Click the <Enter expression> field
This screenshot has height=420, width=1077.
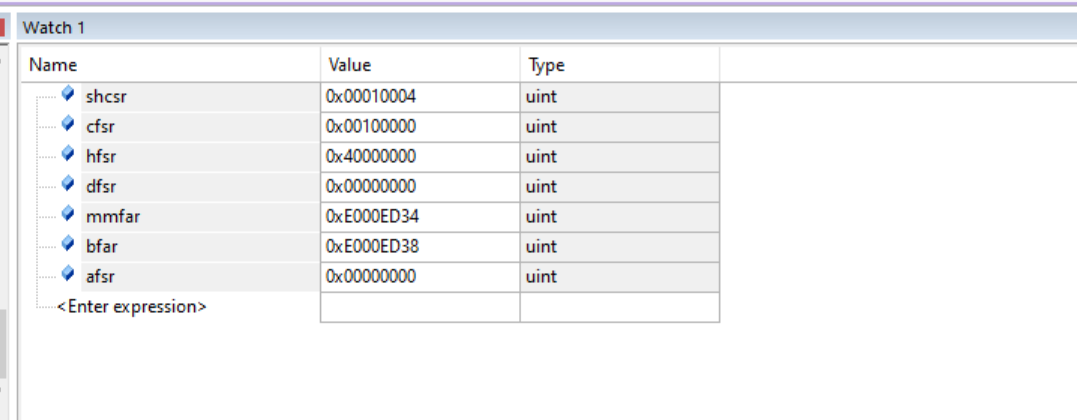coord(132,307)
